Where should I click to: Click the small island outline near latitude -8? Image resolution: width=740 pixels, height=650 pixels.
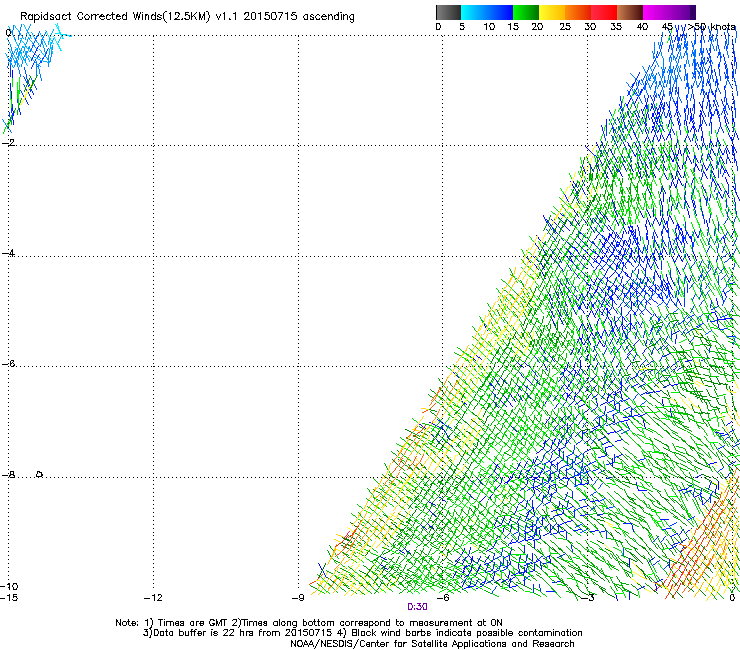click(40, 474)
